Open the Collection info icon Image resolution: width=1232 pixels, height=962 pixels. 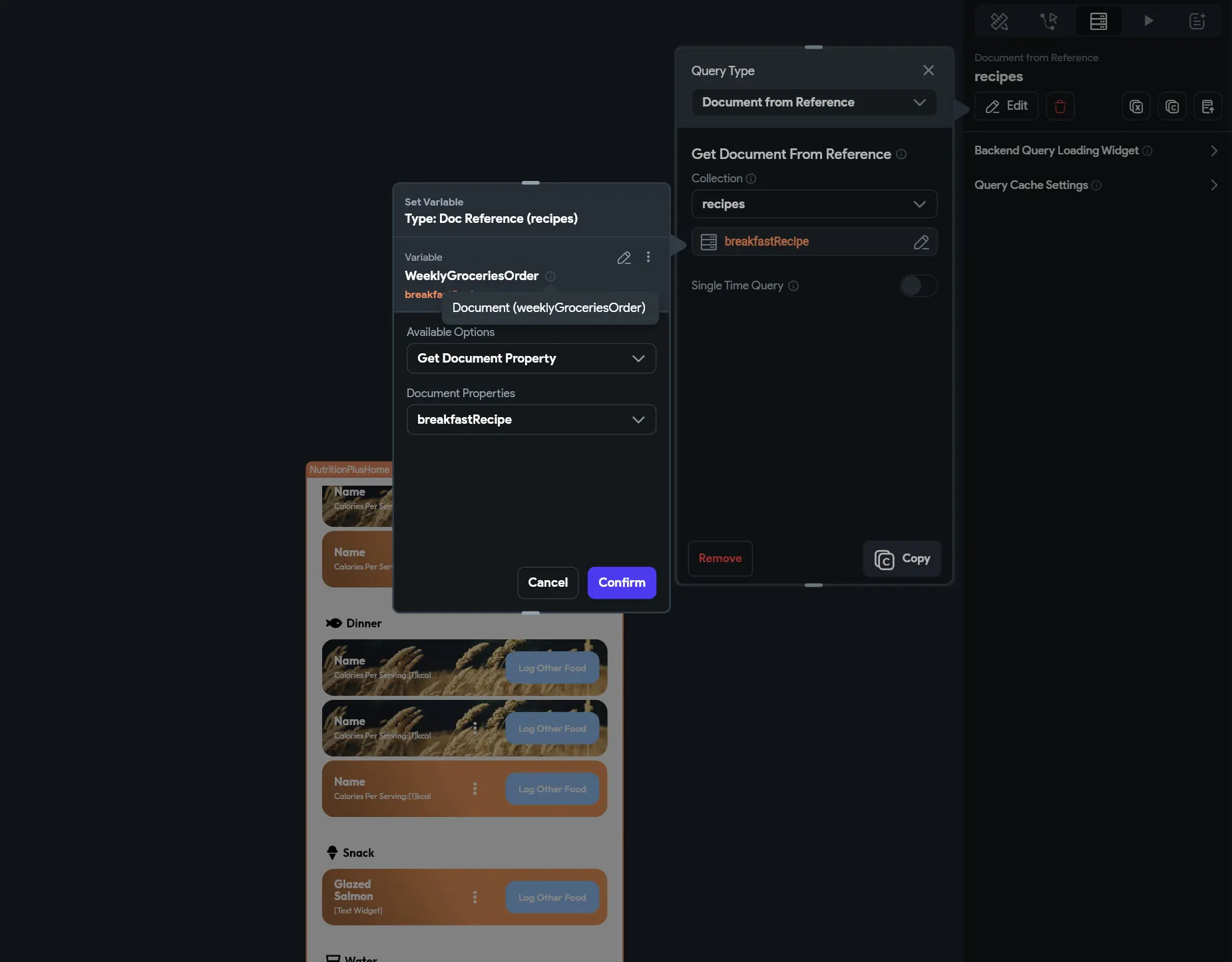[751, 178]
